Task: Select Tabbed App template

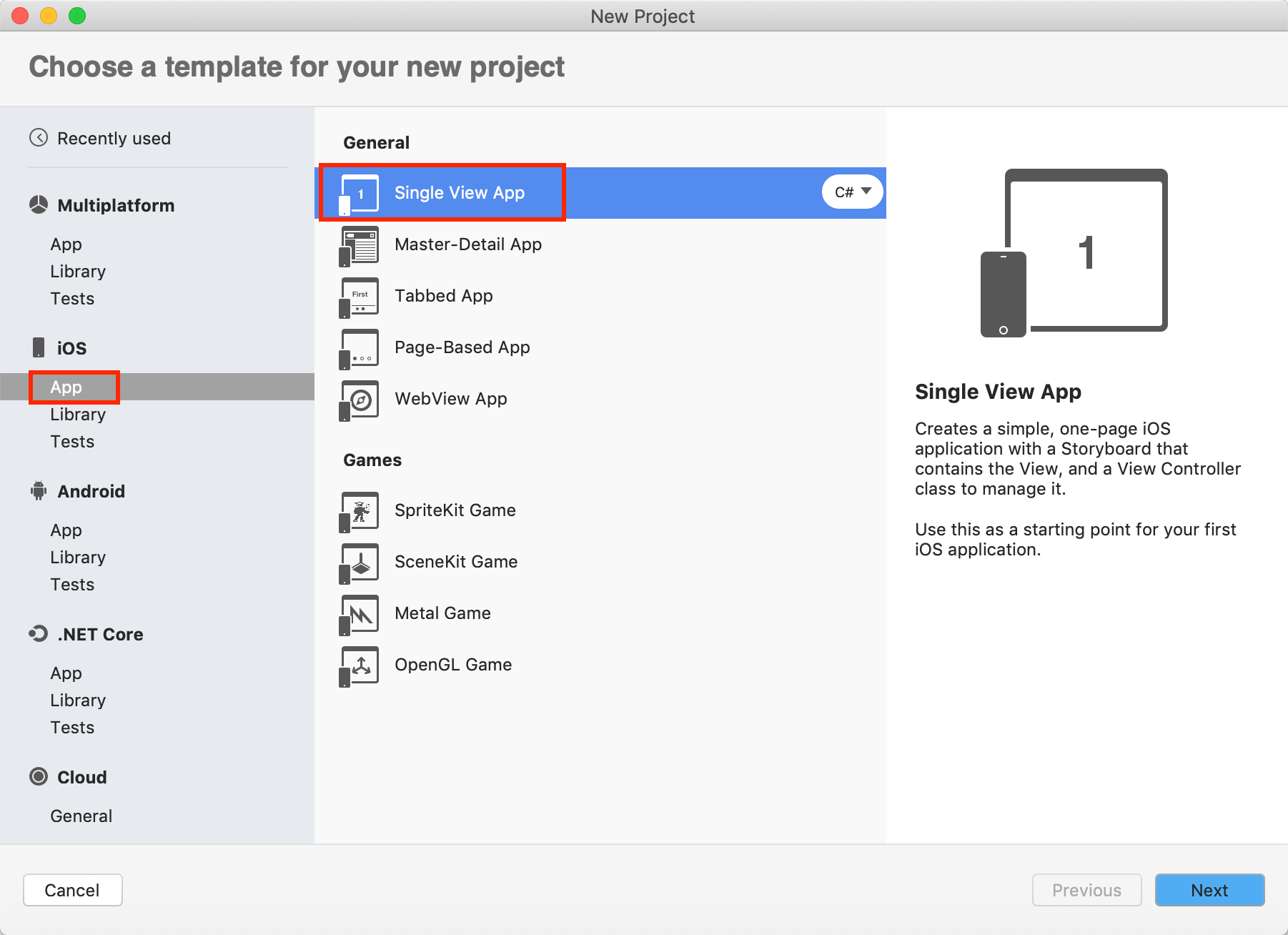Action: (x=600, y=296)
